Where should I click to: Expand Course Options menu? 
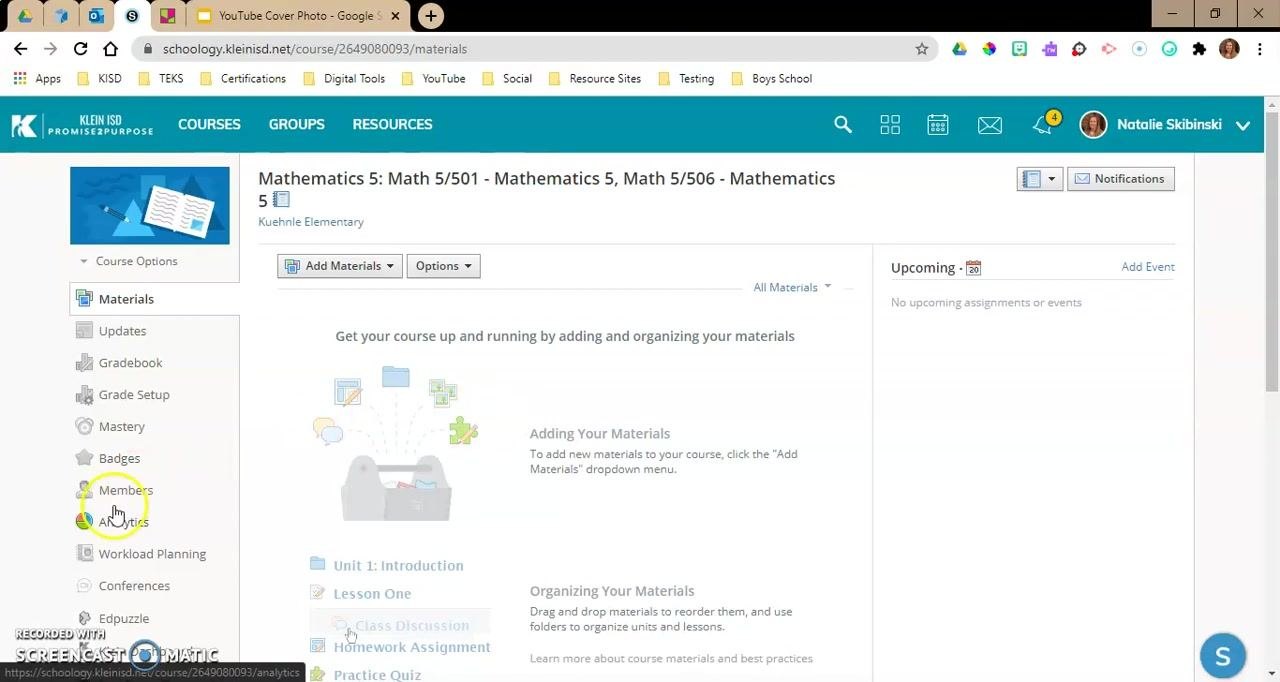(x=128, y=261)
